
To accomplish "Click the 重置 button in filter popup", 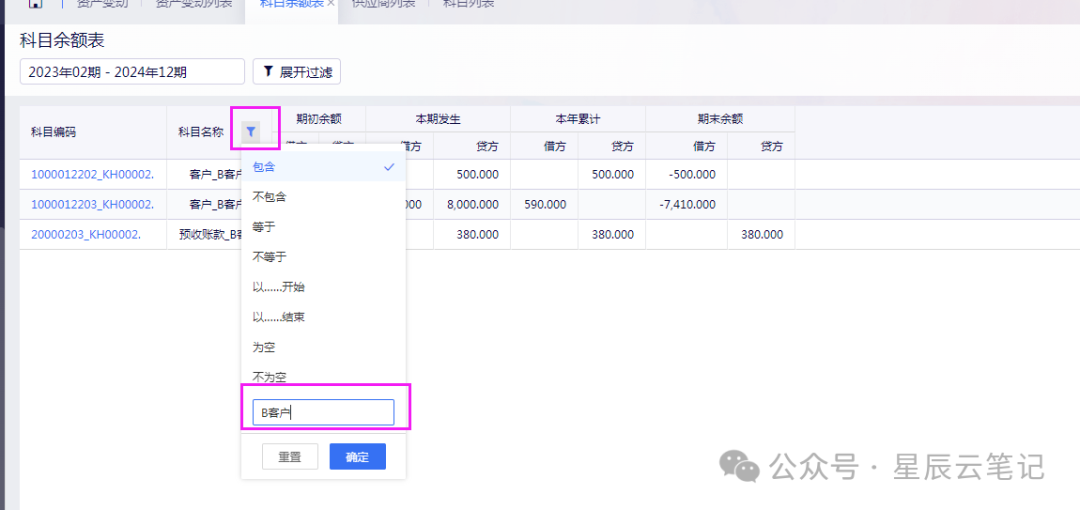I will pyautogui.click(x=290, y=456).
